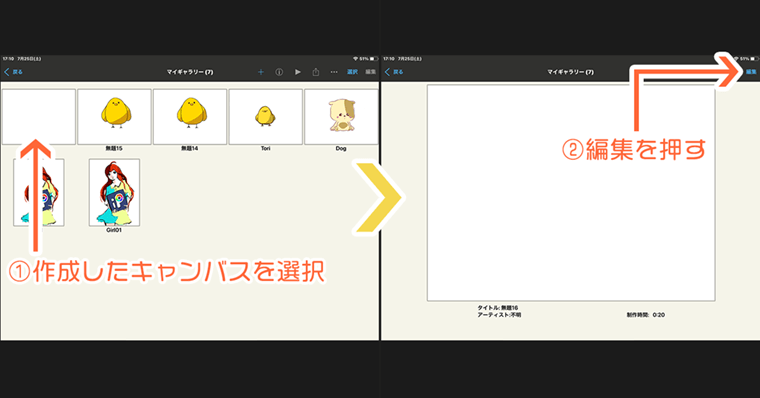Click the 無題15 caption text

click(x=114, y=148)
